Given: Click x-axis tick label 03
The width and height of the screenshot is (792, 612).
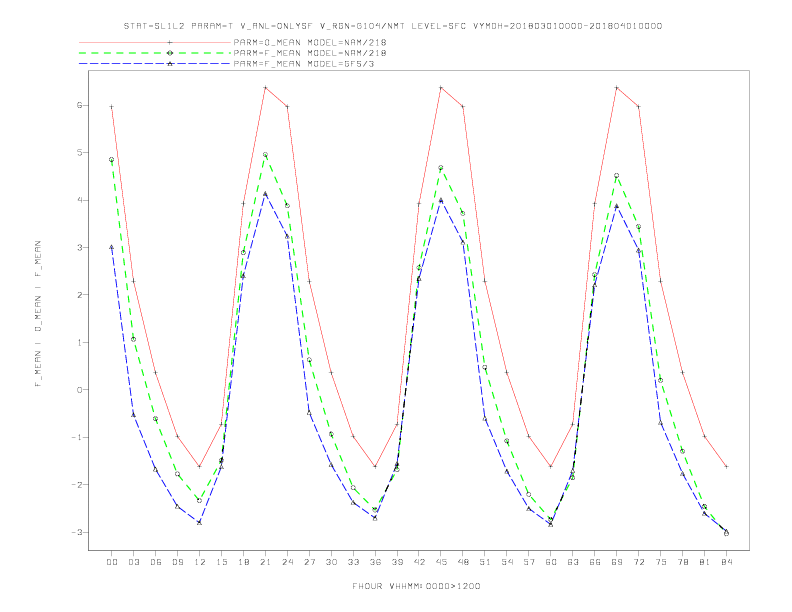Looking at the screenshot, I should pos(134,562).
